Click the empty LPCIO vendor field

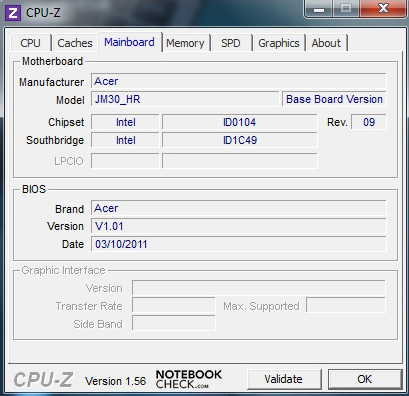(x=125, y=161)
